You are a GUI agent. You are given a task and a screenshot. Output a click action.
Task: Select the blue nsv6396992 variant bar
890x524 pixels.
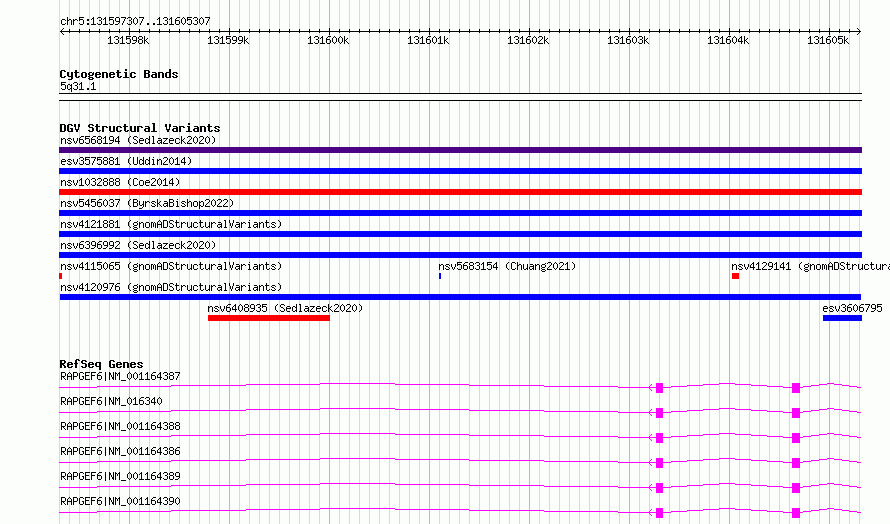(460, 255)
